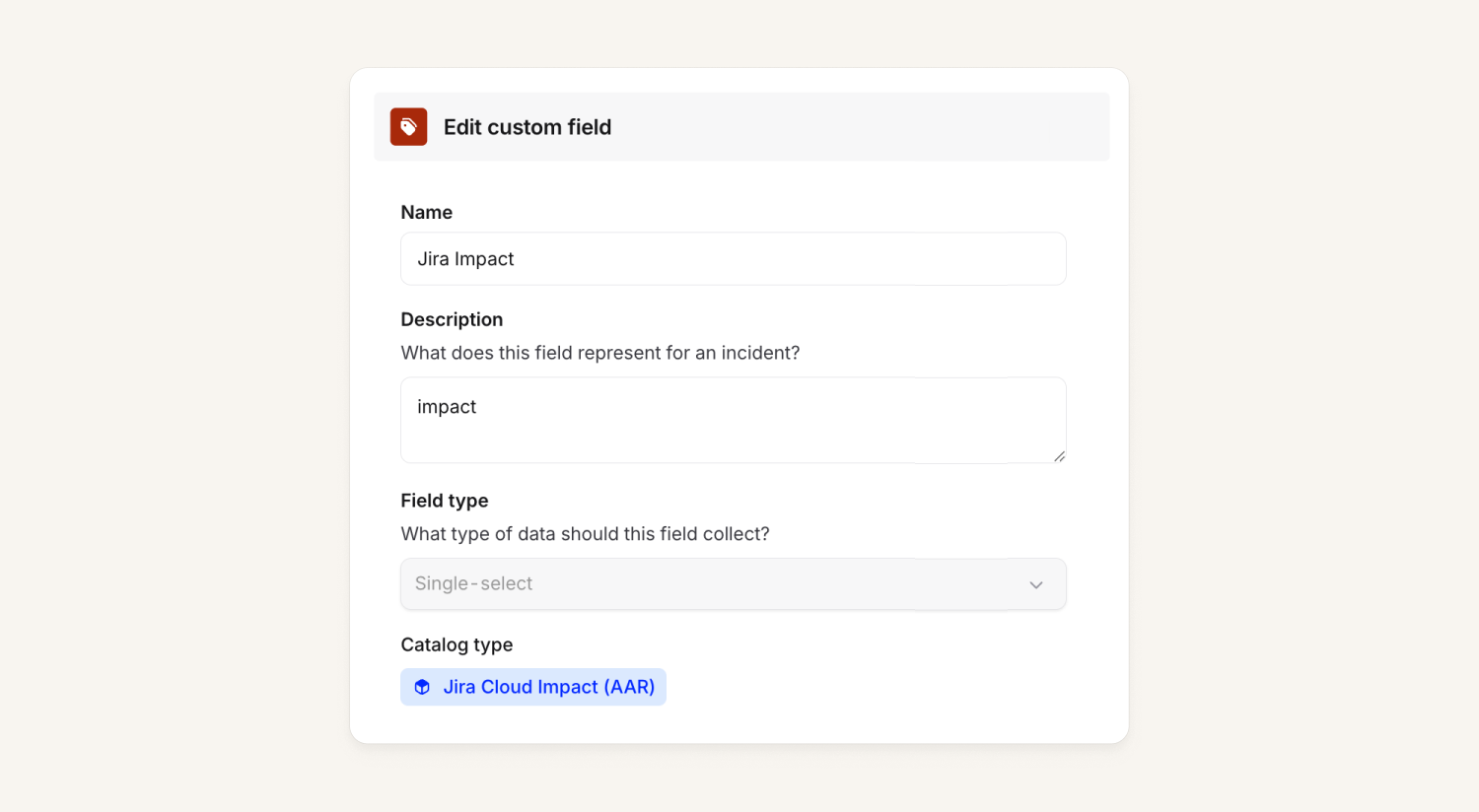Click the beige background outside the dialog
This screenshot has width=1479, height=812.
(177, 394)
